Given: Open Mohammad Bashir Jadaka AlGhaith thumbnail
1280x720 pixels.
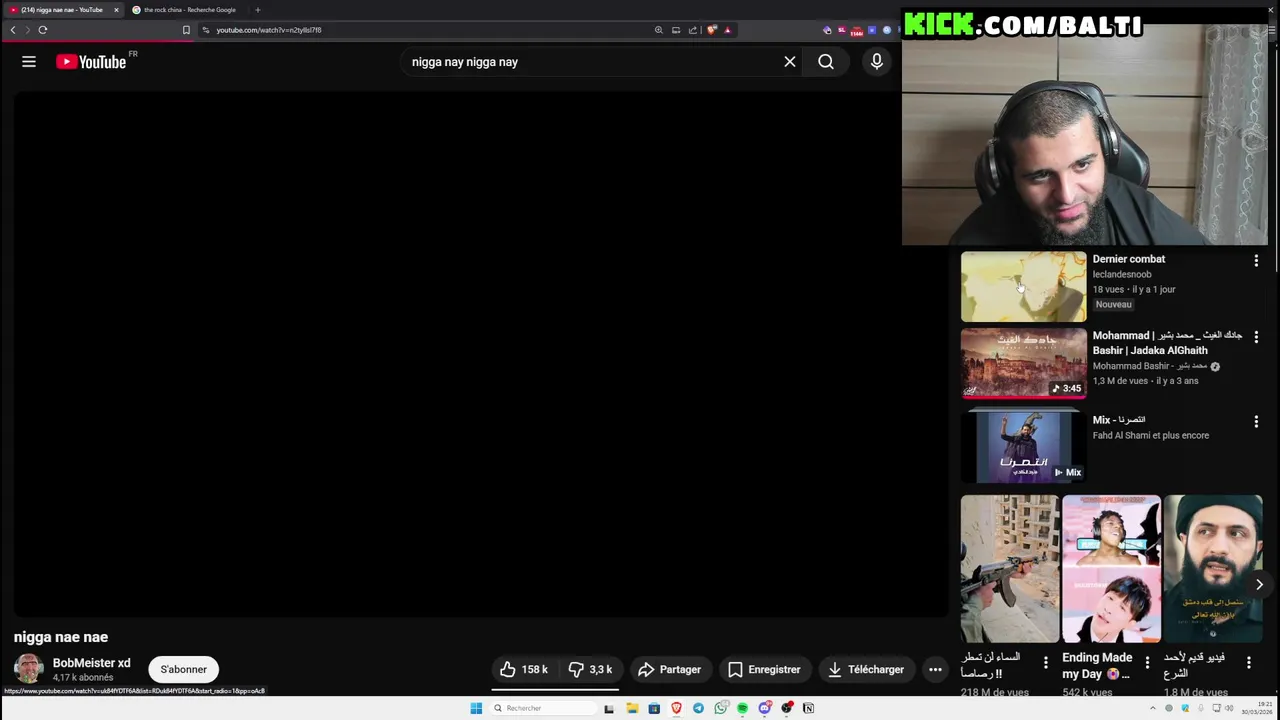Looking at the screenshot, I should pos(1023,363).
